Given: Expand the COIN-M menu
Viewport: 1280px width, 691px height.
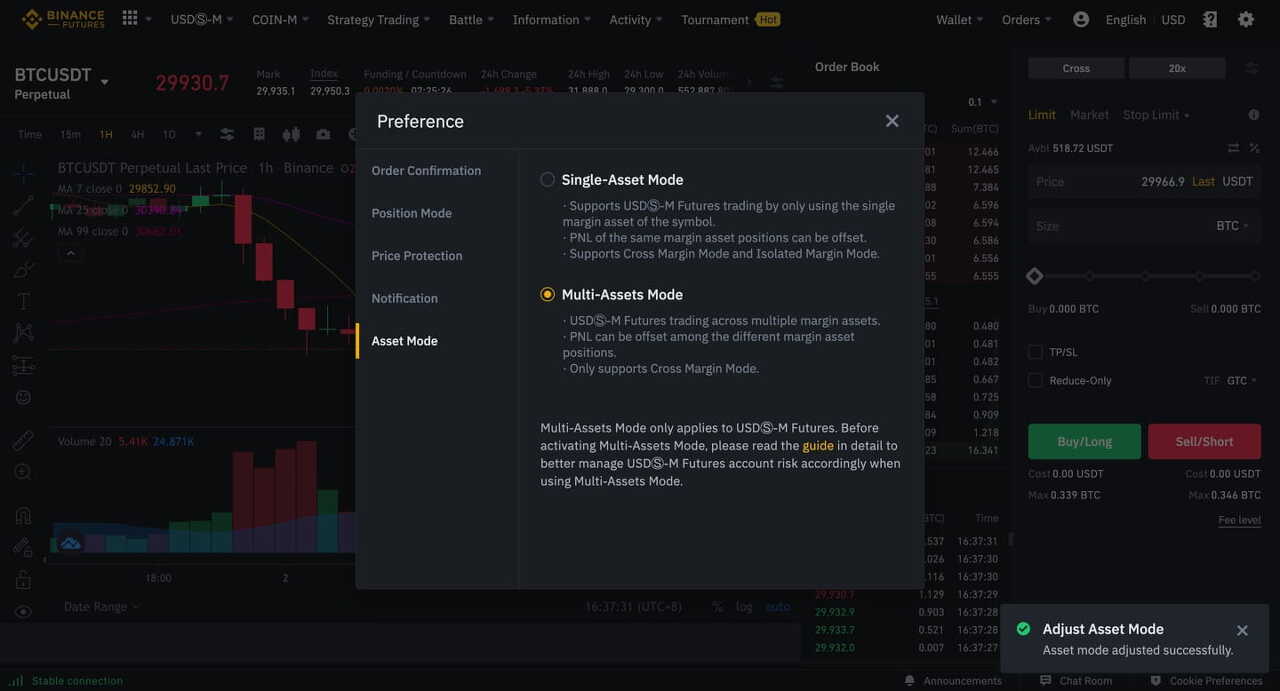Looking at the screenshot, I should tap(280, 19).
